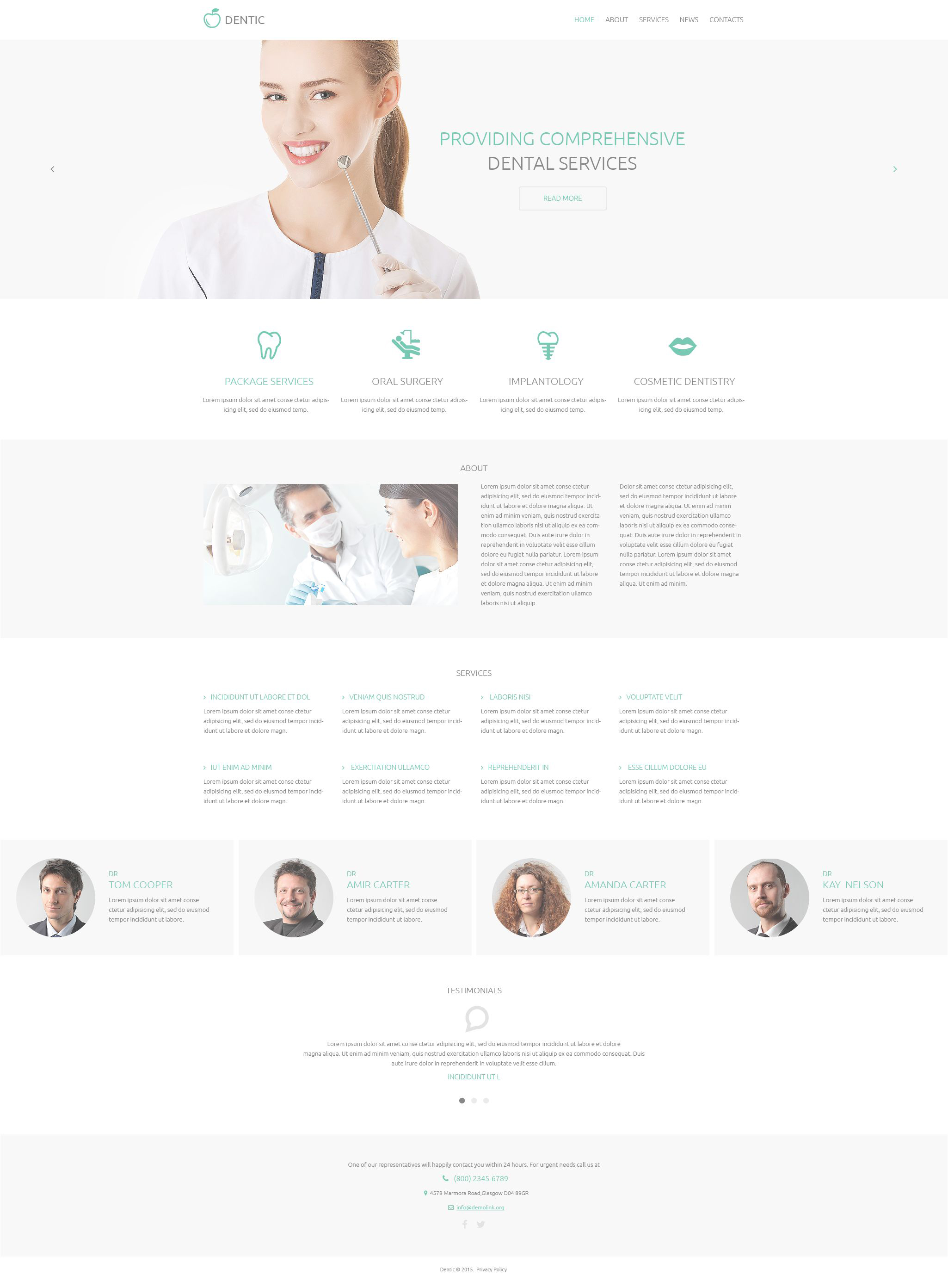Image resolution: width=948 pixels, height=1288 pixels.
Task: Click the right carousel arrow
Action: tap(895, 168)
